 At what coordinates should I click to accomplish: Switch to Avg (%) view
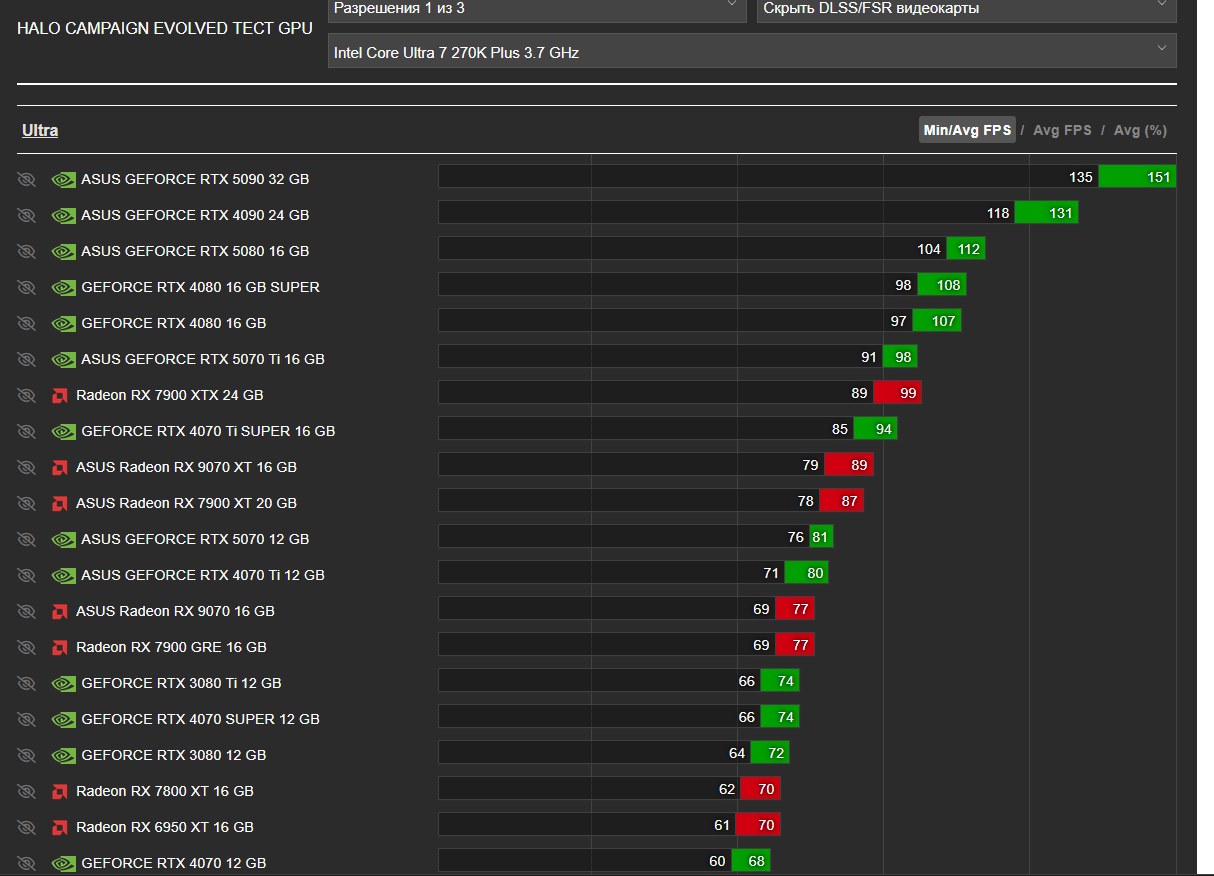click(1140, 130)
